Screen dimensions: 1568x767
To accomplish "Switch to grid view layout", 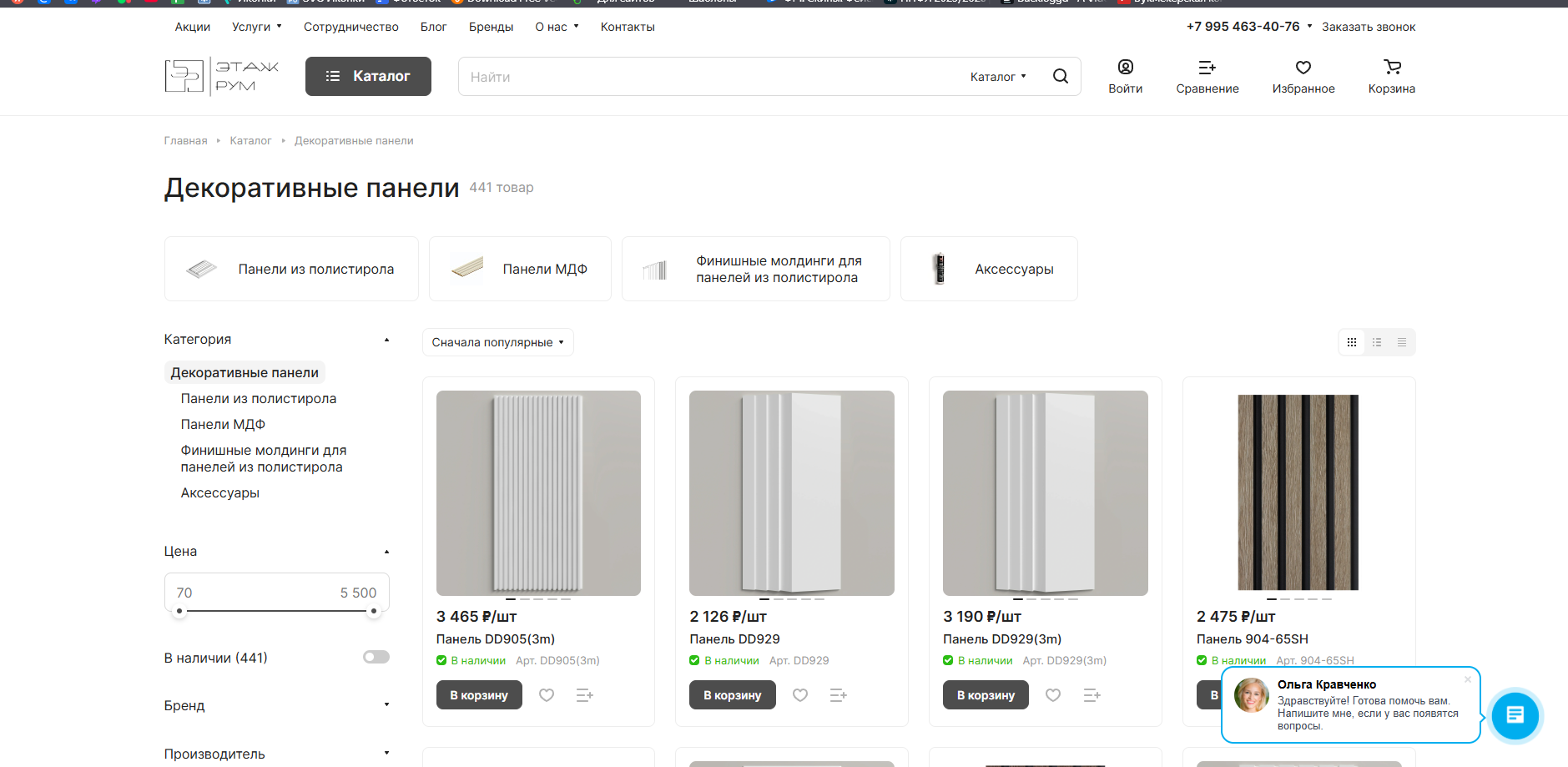I will click(x=1352, y=342).
